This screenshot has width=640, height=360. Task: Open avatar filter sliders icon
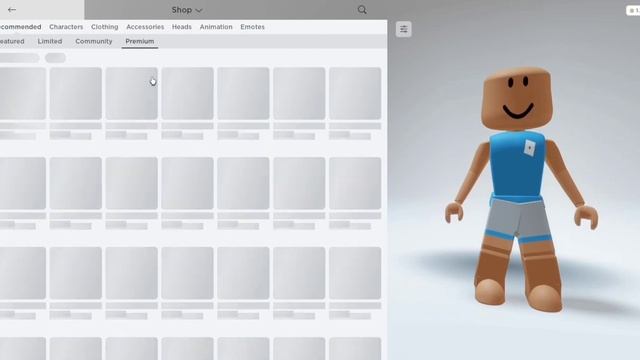pyautogui.click(x=403, y=29)
